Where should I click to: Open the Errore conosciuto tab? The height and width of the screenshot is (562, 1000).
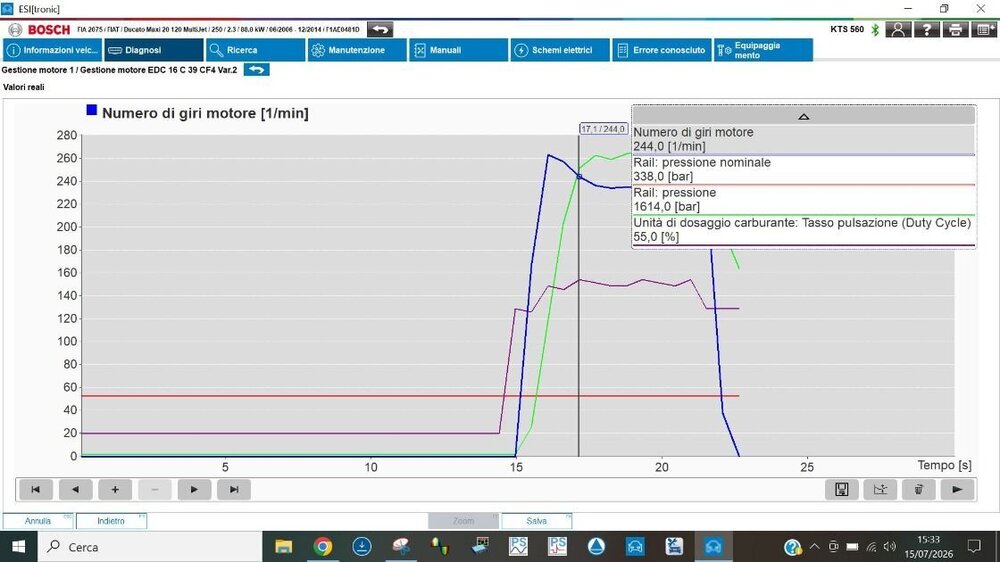(662, 50)
